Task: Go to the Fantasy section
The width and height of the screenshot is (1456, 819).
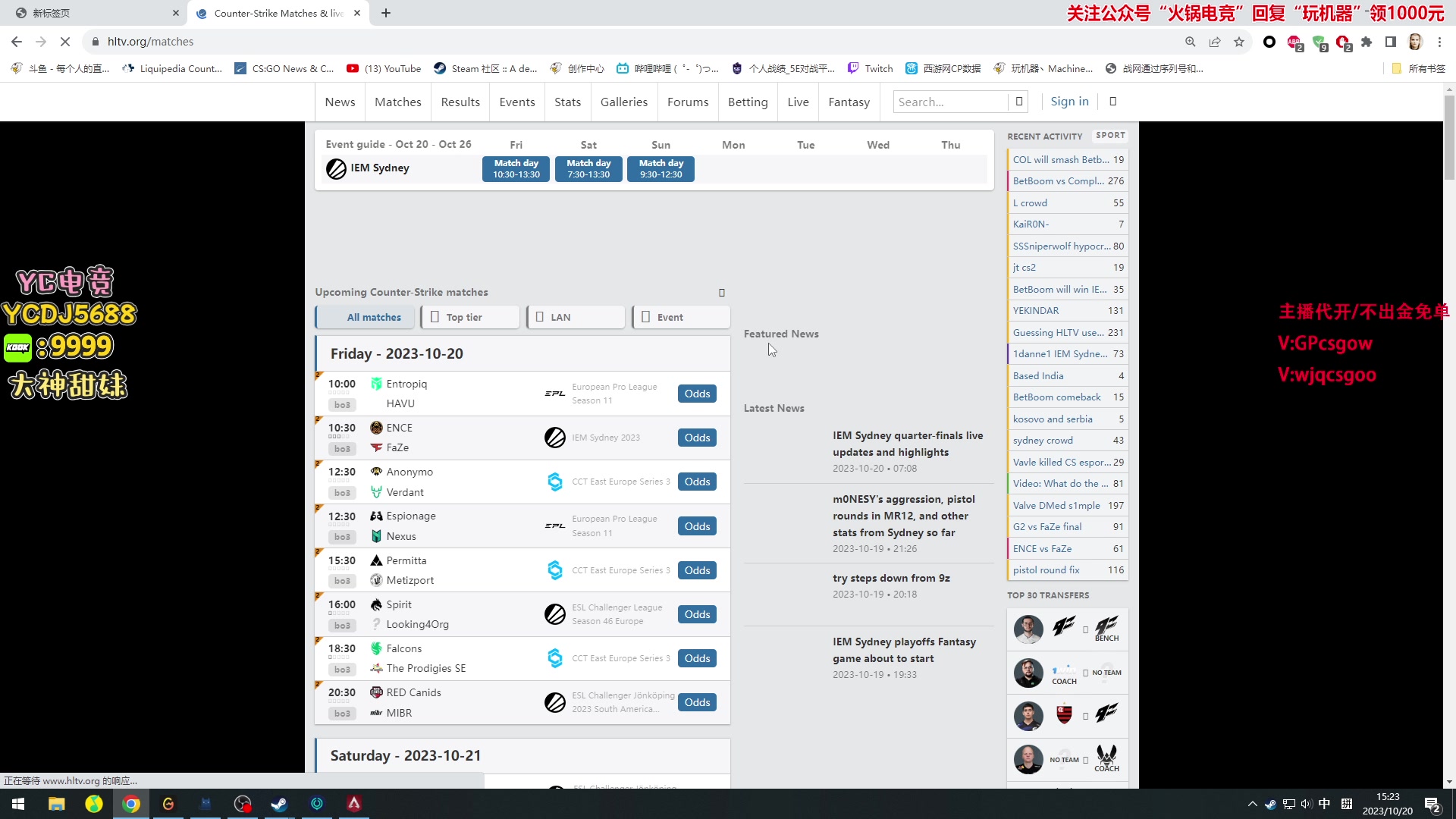Action: [849, 102]
